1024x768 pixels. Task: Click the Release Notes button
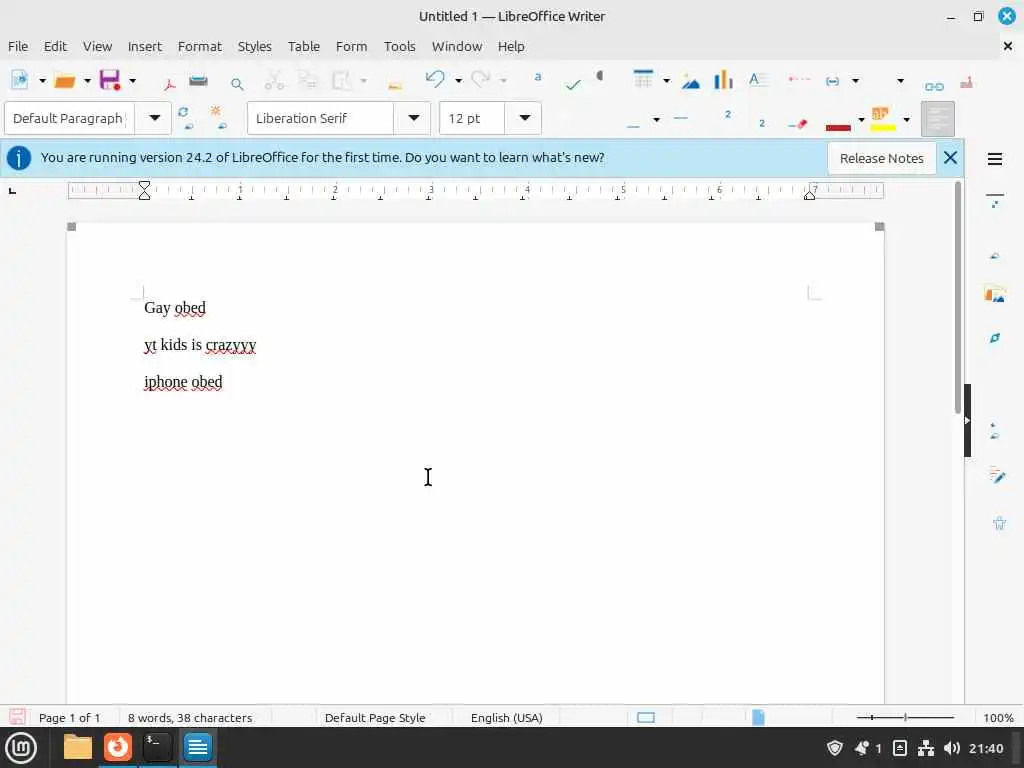(881, 158)
